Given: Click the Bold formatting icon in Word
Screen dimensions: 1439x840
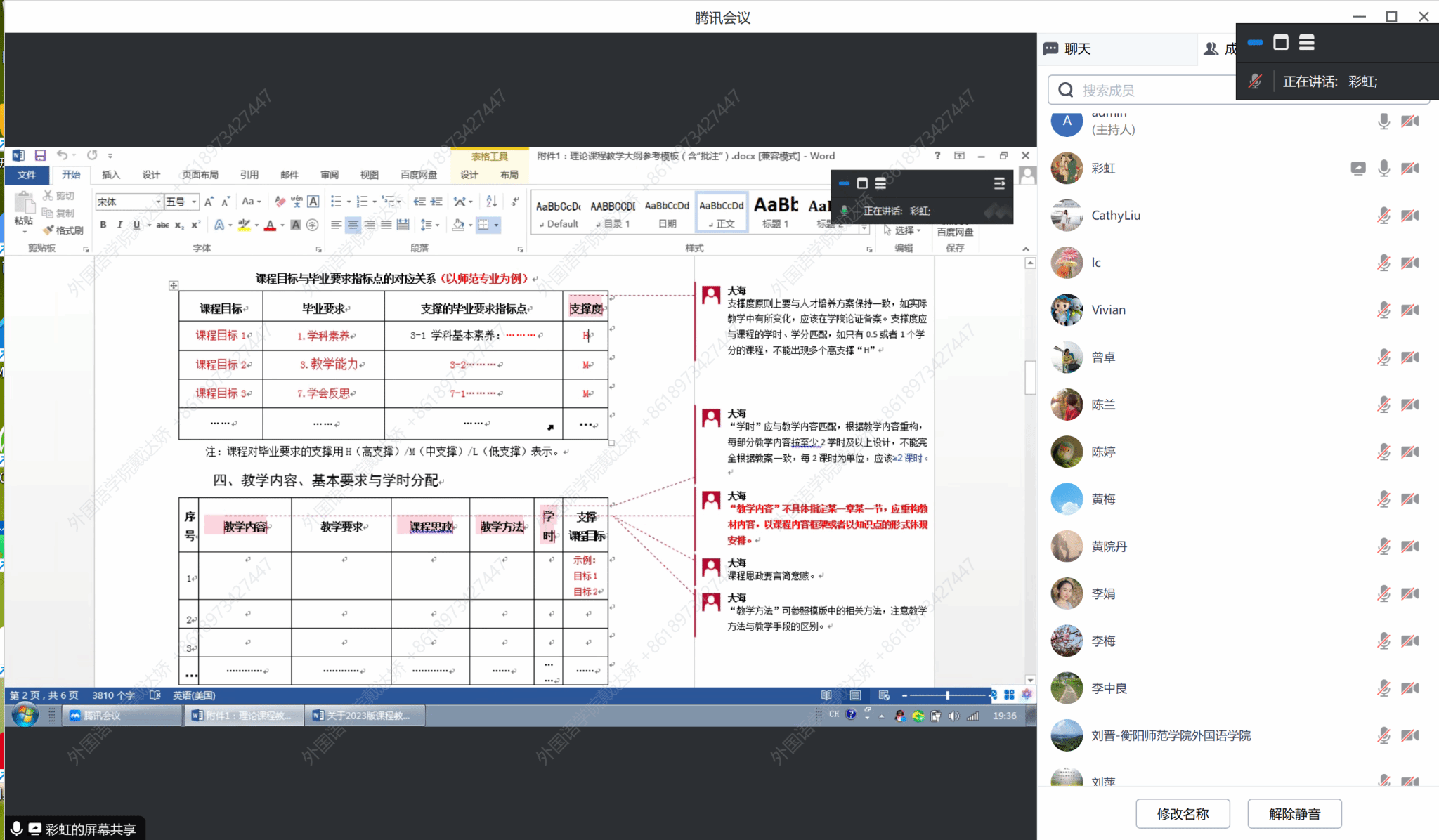Looking at the screenshot, I should 103,225.
